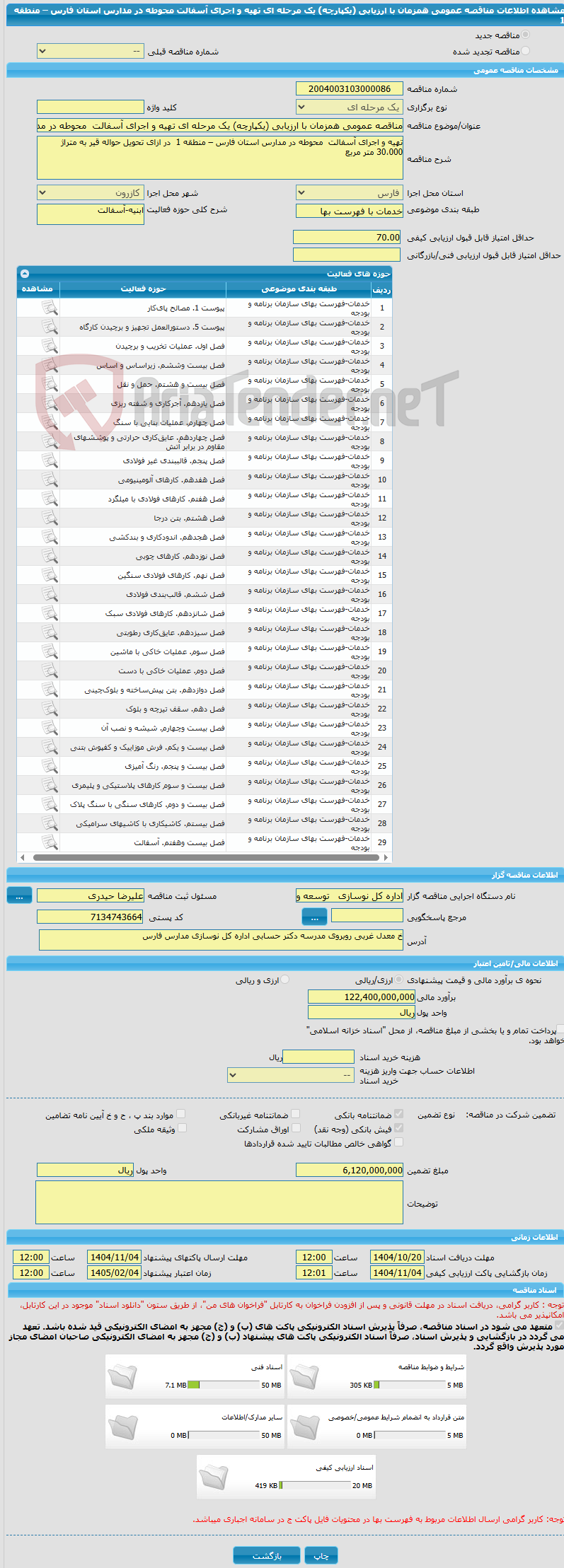Image resolution: width=564 pixels, height=1568 pixels.
Task: Open سایر مدارک/اطلاعات folder icon
Action: click(122, 1426)
